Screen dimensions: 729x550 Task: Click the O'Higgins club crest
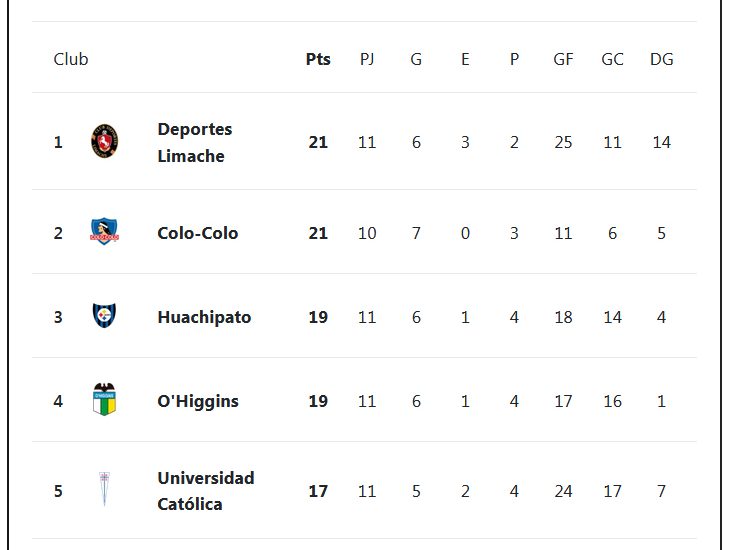point(104,401)
